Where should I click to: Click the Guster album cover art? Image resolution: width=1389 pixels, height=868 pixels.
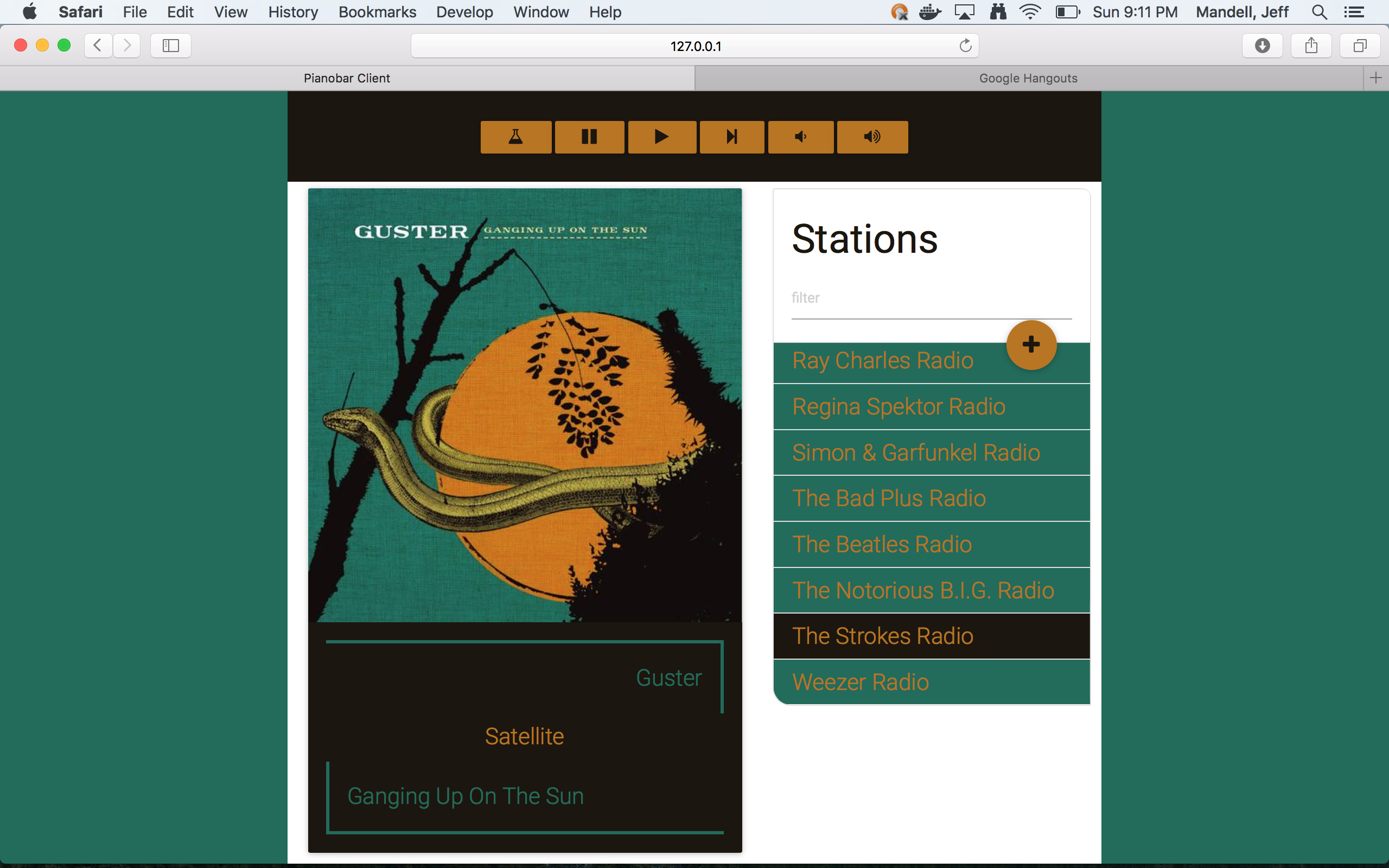[525, 405]
